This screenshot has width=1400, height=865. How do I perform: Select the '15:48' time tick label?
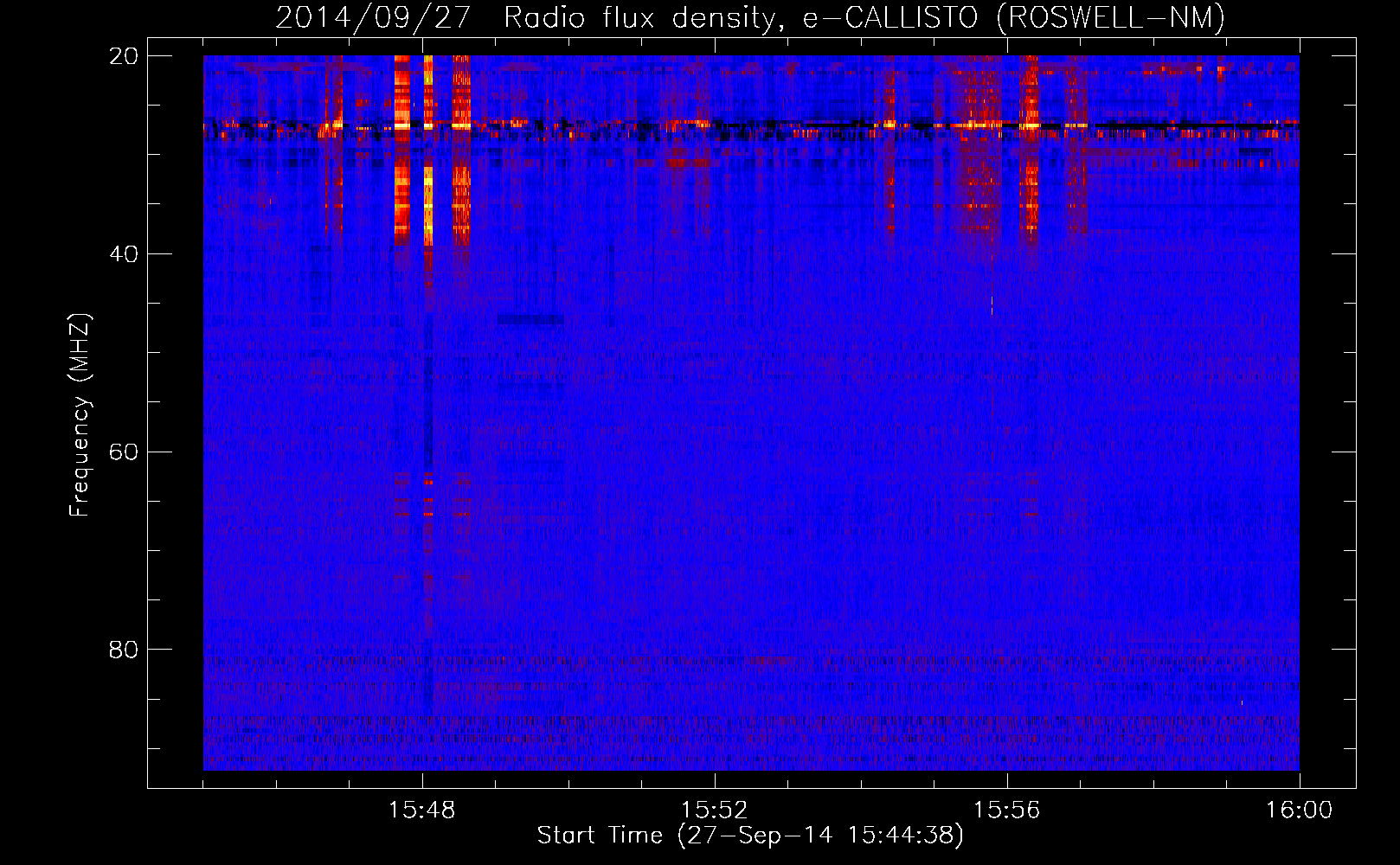tap(422, 811)
